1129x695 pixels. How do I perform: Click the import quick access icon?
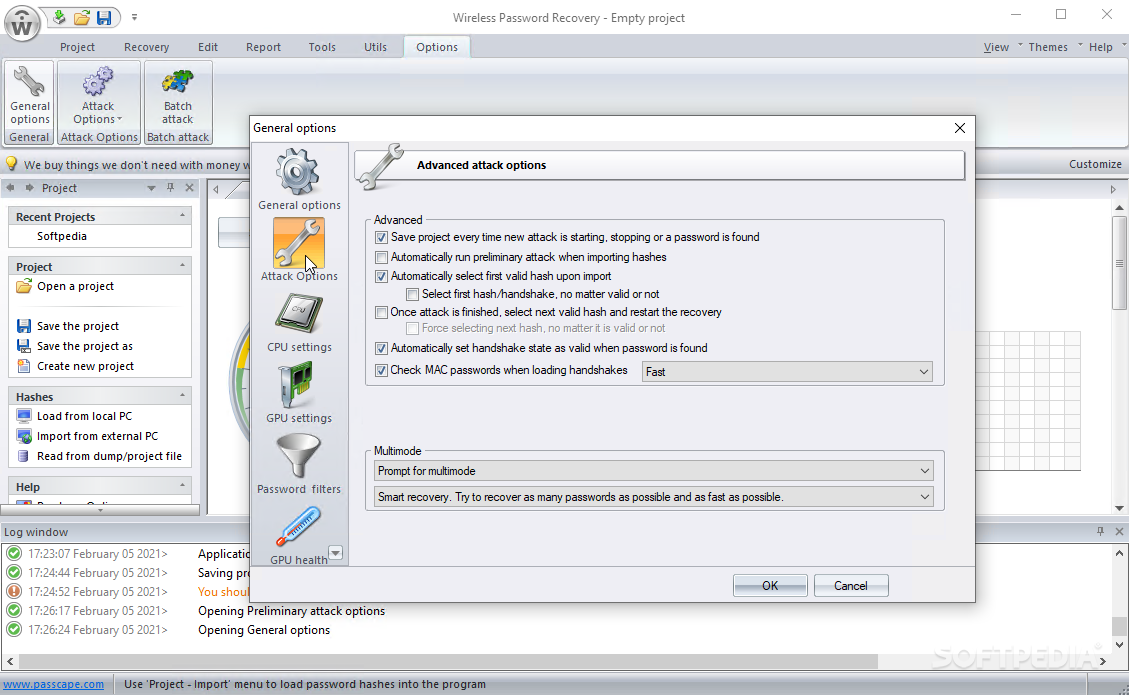(60, 17)
